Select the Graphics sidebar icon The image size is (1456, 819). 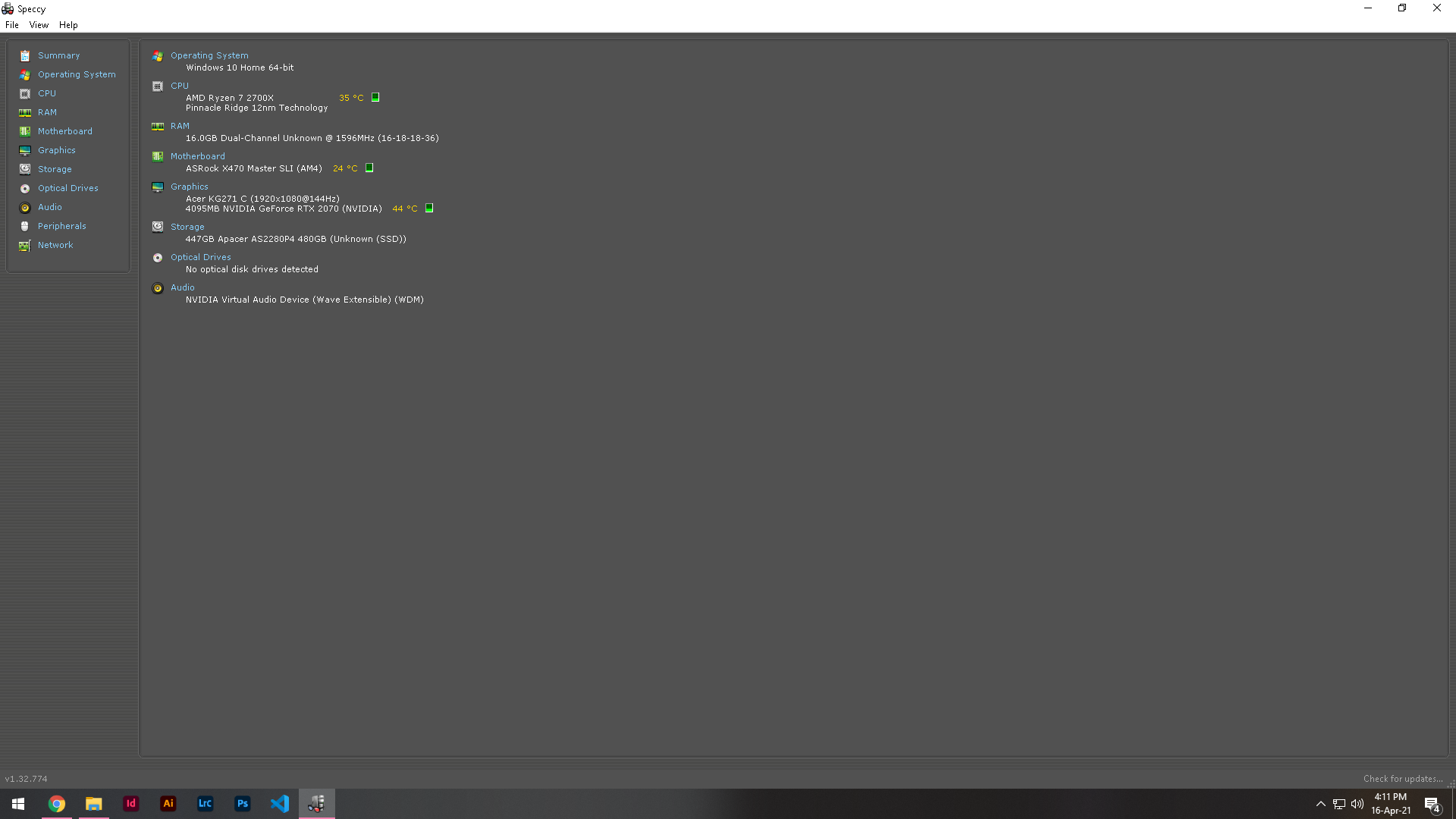[x=25, y=150]
